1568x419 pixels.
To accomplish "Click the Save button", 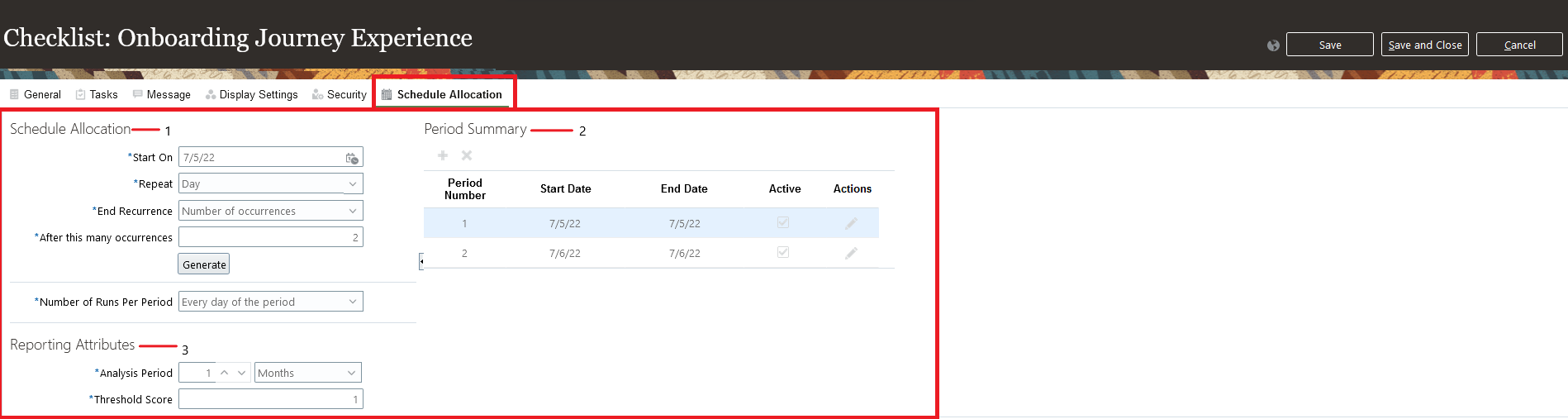I will tap(1330, 45).
